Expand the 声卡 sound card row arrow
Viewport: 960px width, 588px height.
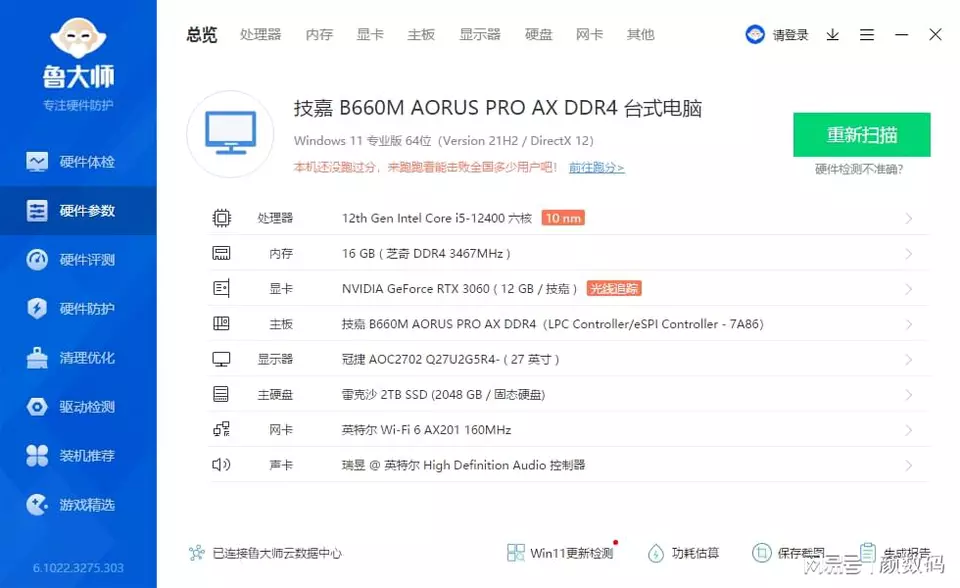pyautogui.click(x=908, y=465)
